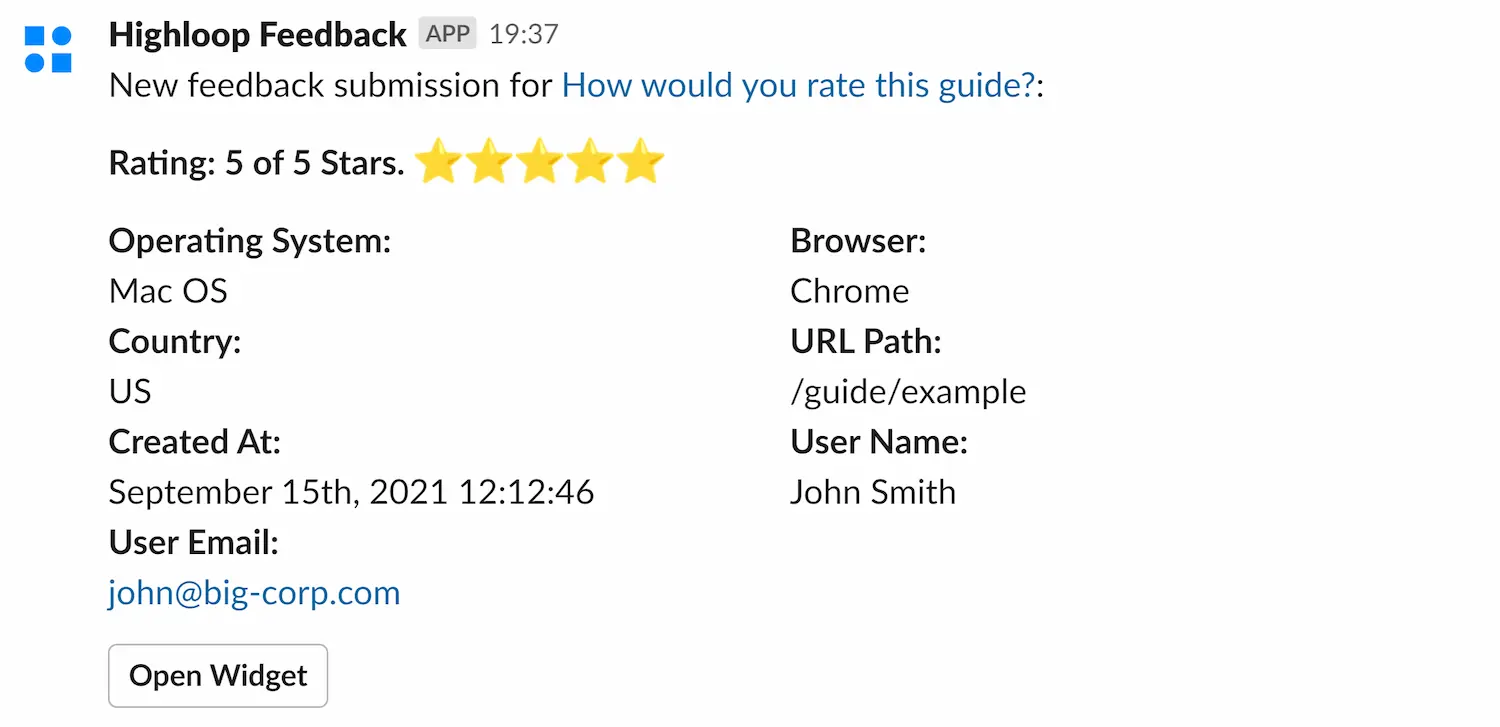This screenshot has width=1500, height=727.
Task: Click the Mac OS operating system value
Action: pos(168,291)
